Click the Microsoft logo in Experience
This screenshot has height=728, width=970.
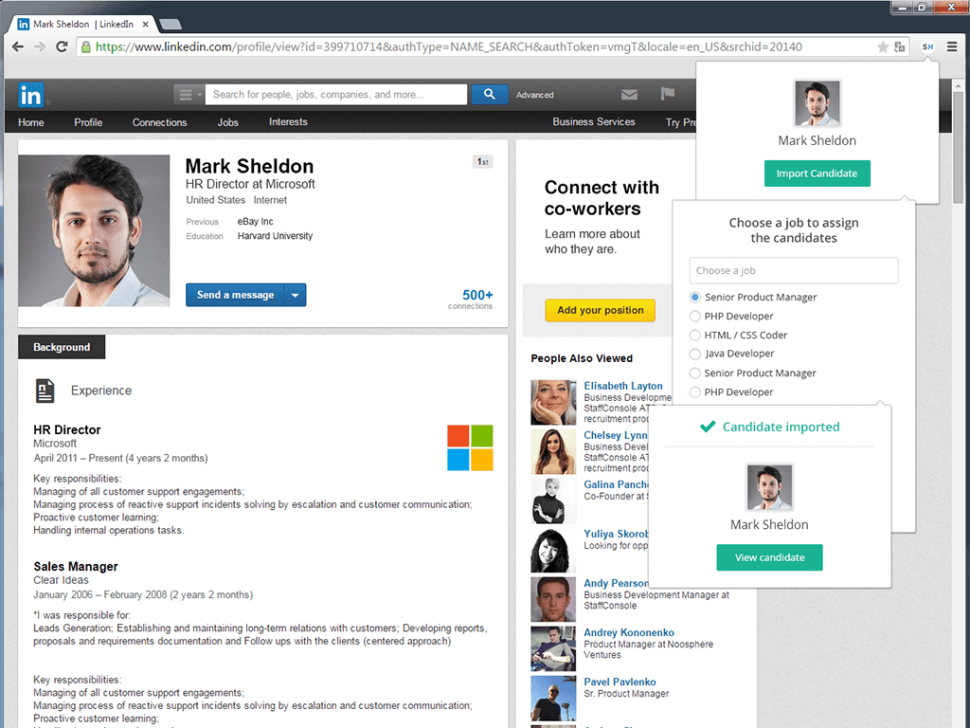click(470, 448)
